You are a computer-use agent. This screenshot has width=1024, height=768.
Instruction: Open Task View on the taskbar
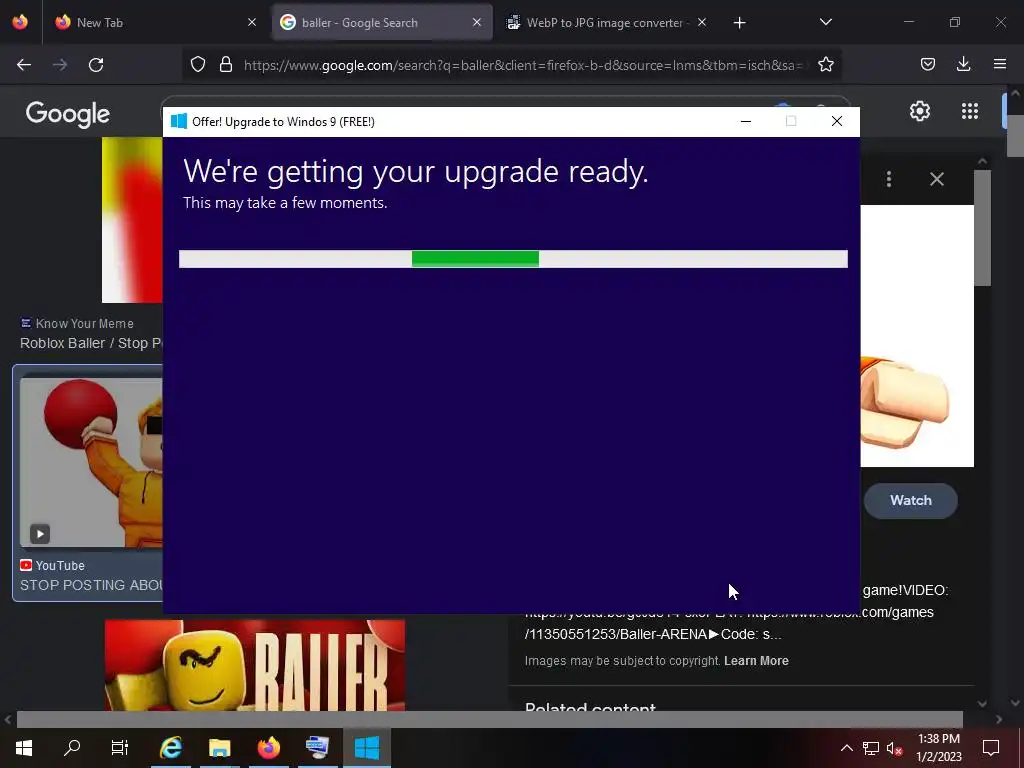pos(120,748)
